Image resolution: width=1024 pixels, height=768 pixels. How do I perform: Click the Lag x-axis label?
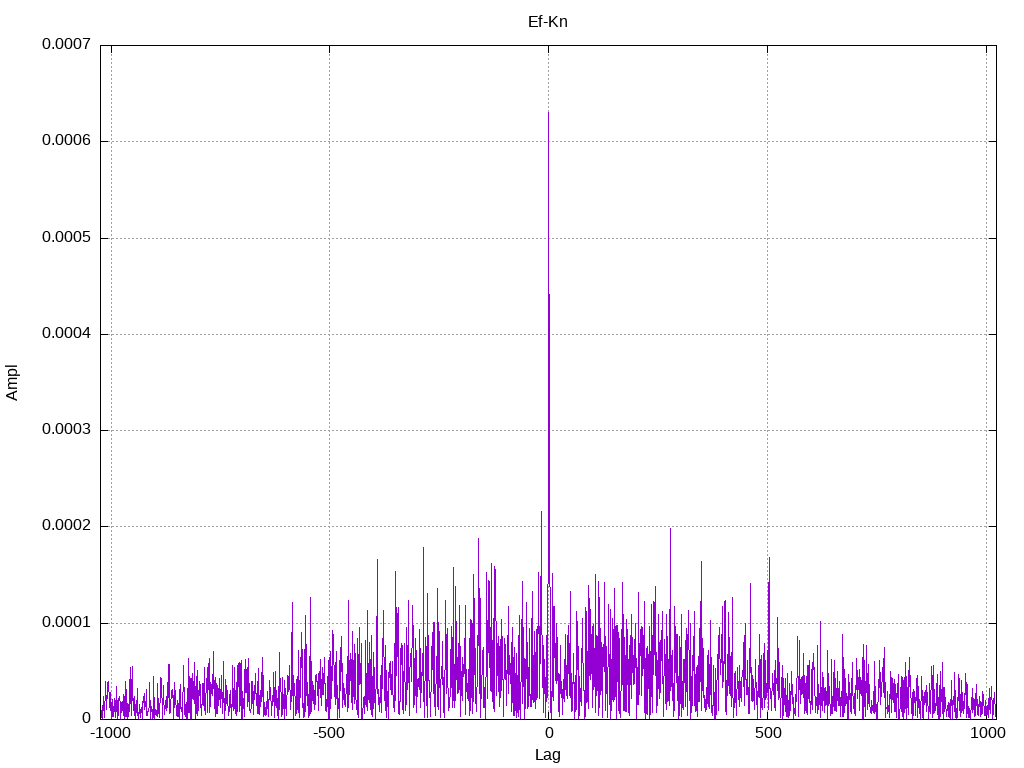pyautogui.click(x=547, y=755)
